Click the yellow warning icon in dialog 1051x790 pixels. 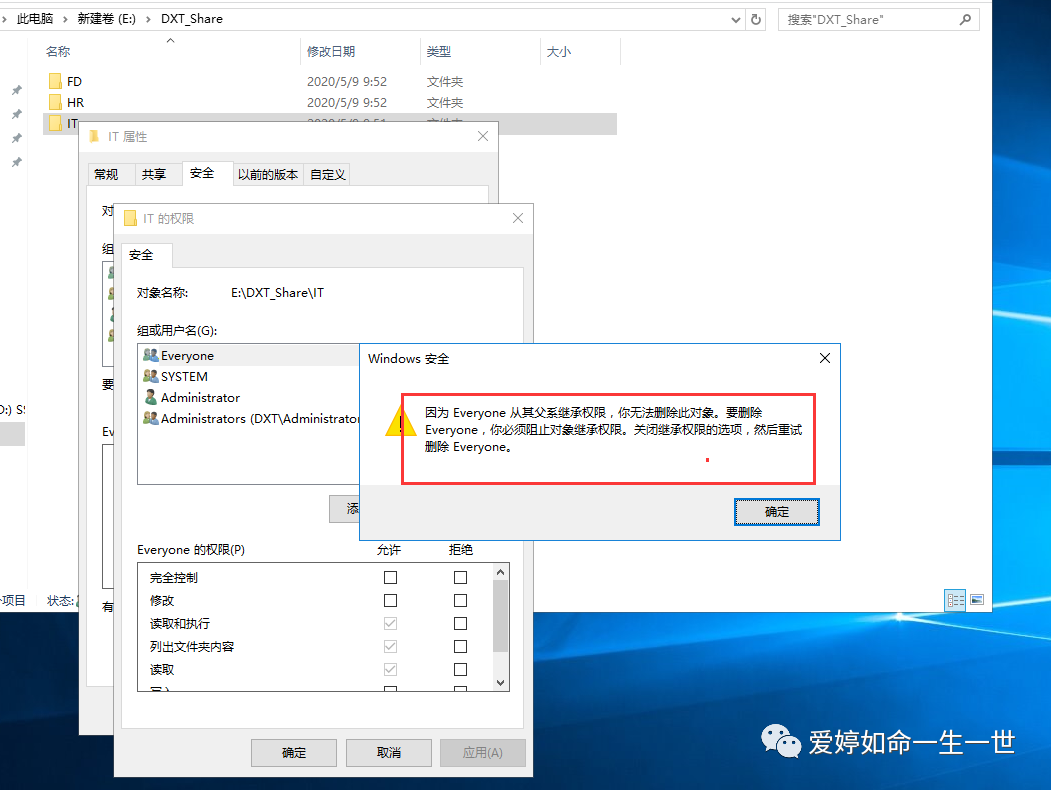[400, 422]
